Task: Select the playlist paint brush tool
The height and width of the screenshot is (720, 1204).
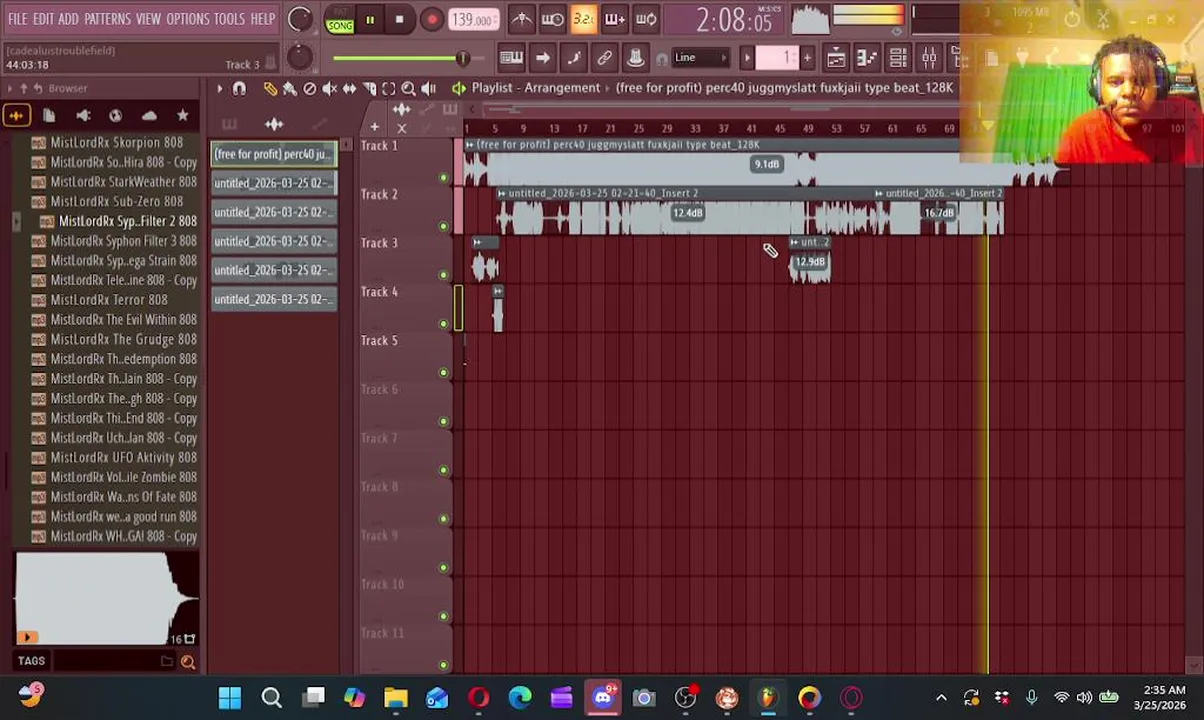Action: (x=290, y=89)
